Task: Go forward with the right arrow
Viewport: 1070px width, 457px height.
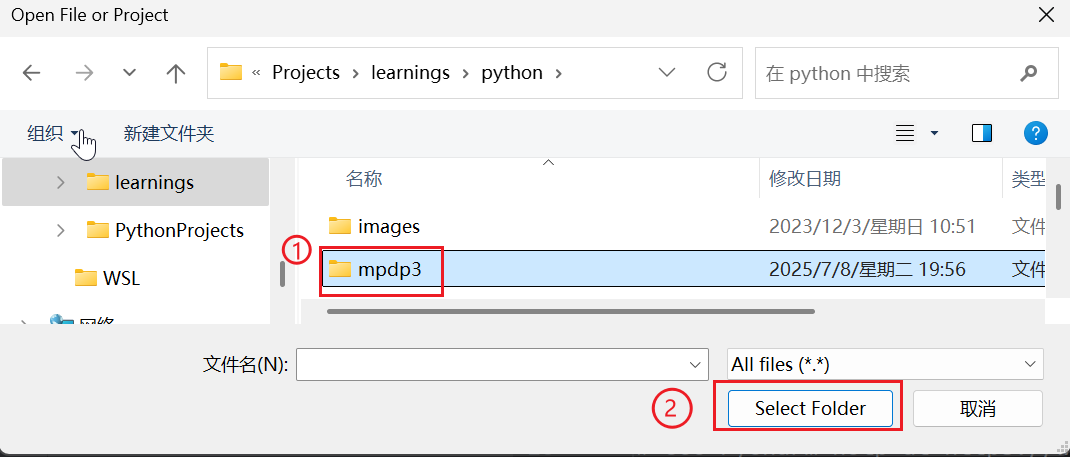Action: tap(85, 73)
